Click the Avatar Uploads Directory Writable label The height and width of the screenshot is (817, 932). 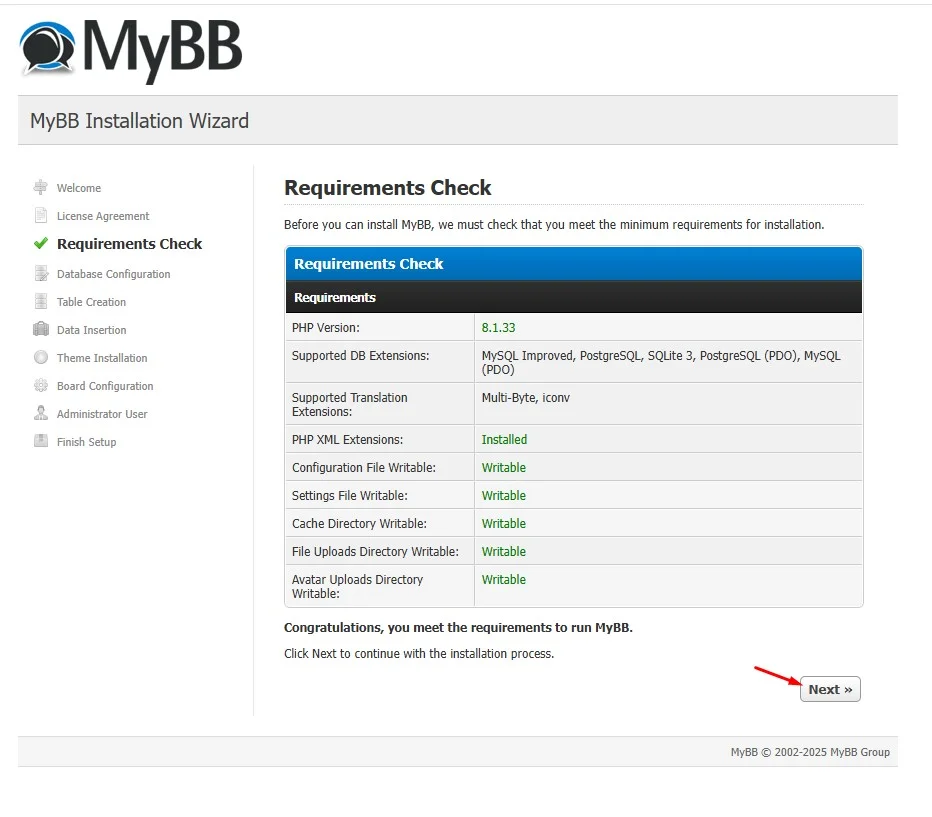point(357,586)
